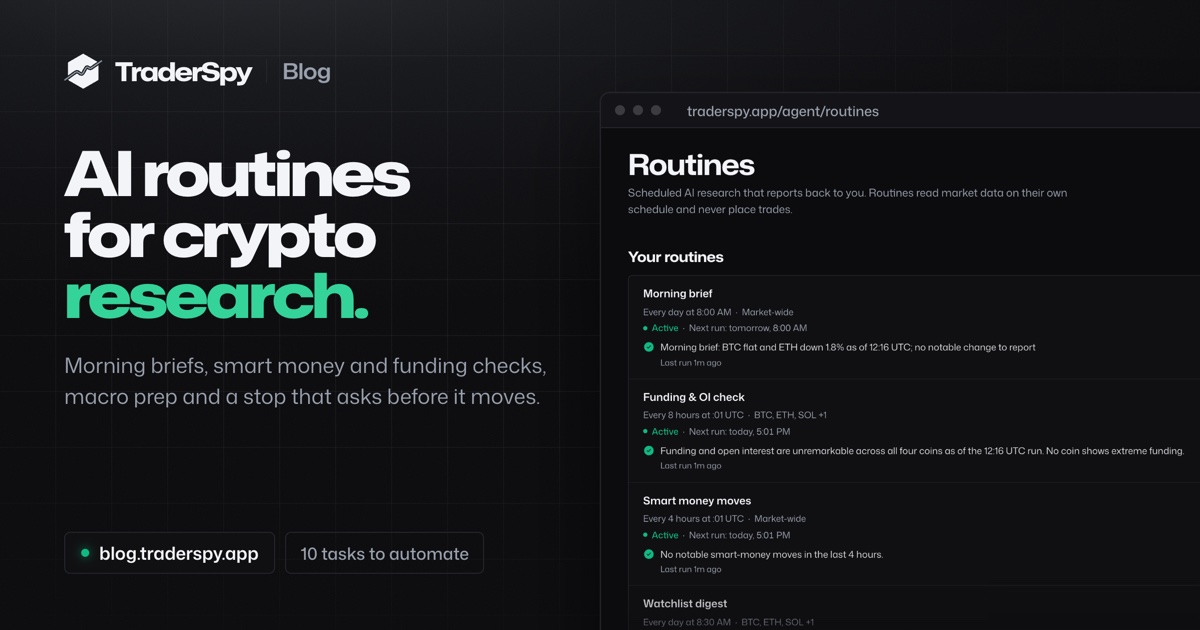The width and height of the screenshot is (1200, 630).
Task: Click the green check icon in Morning brief
Action: pos(649,347)
